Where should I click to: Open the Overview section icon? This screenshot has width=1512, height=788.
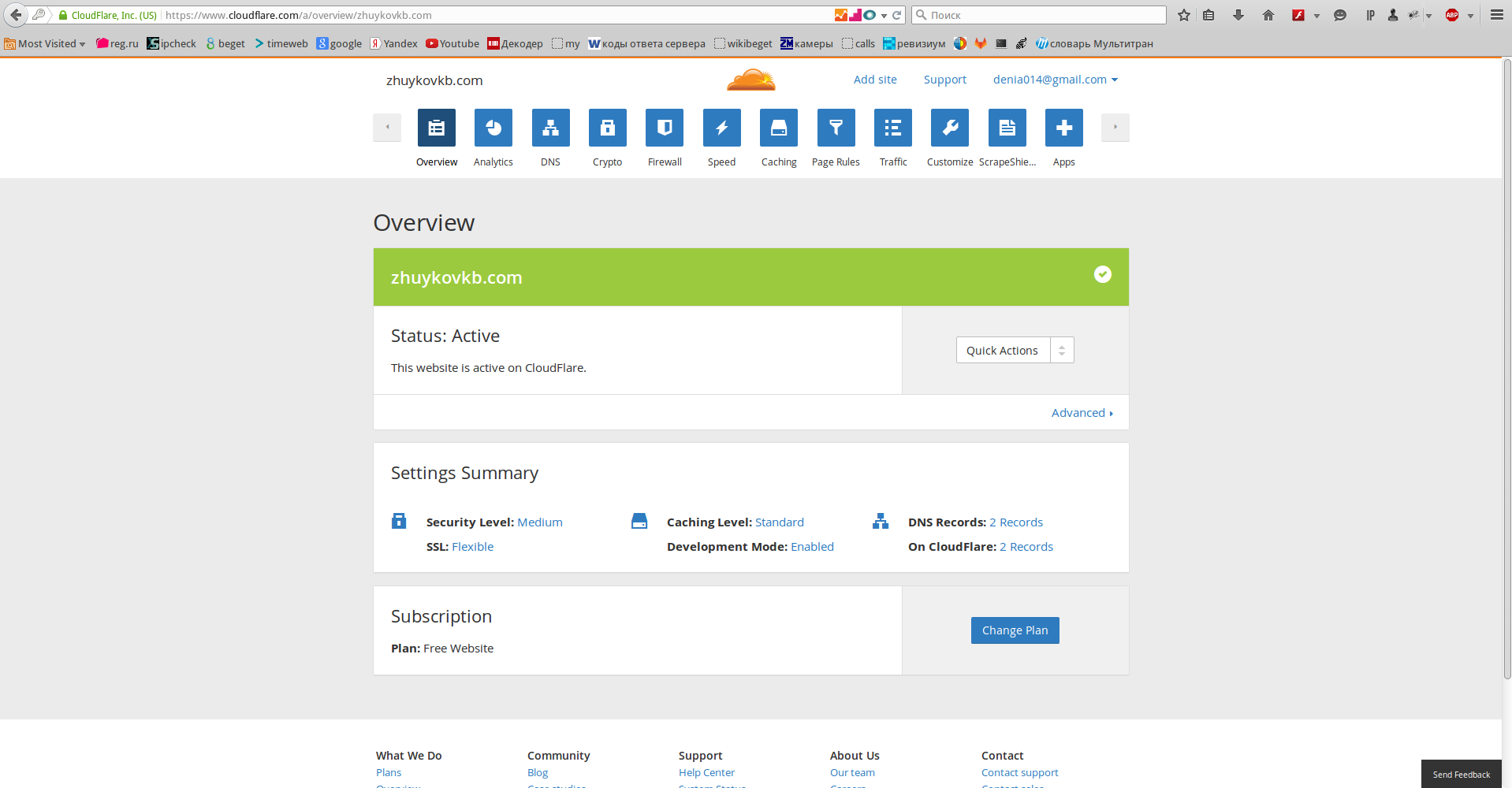(x=436, y=128)
